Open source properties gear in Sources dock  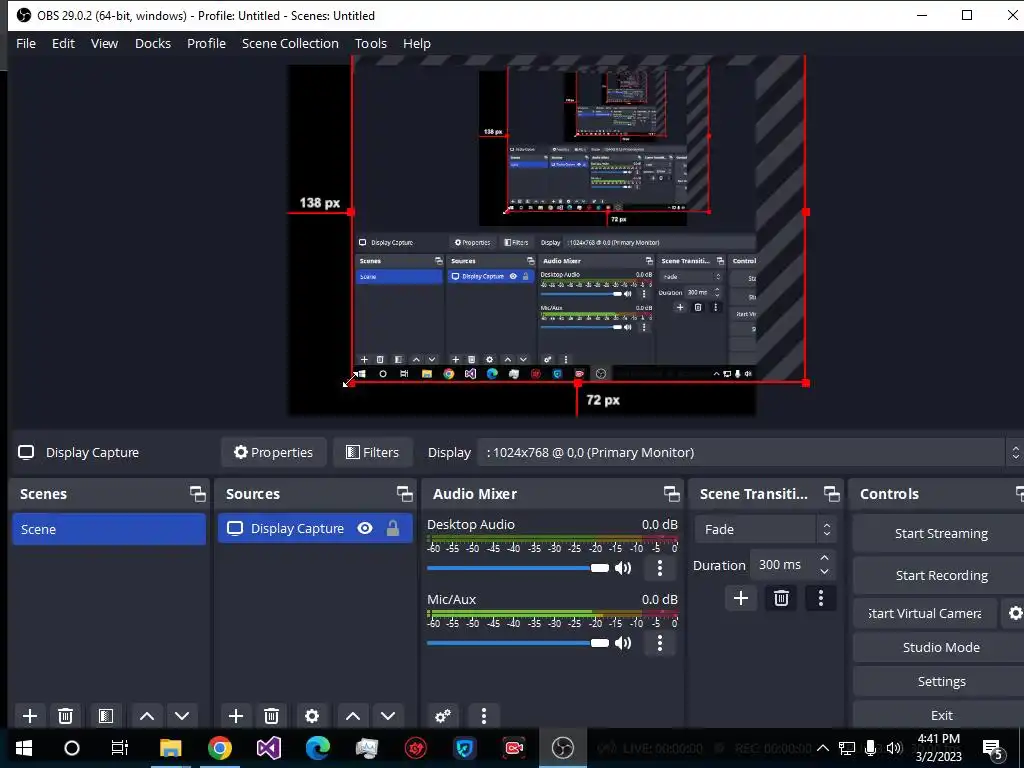312,716
